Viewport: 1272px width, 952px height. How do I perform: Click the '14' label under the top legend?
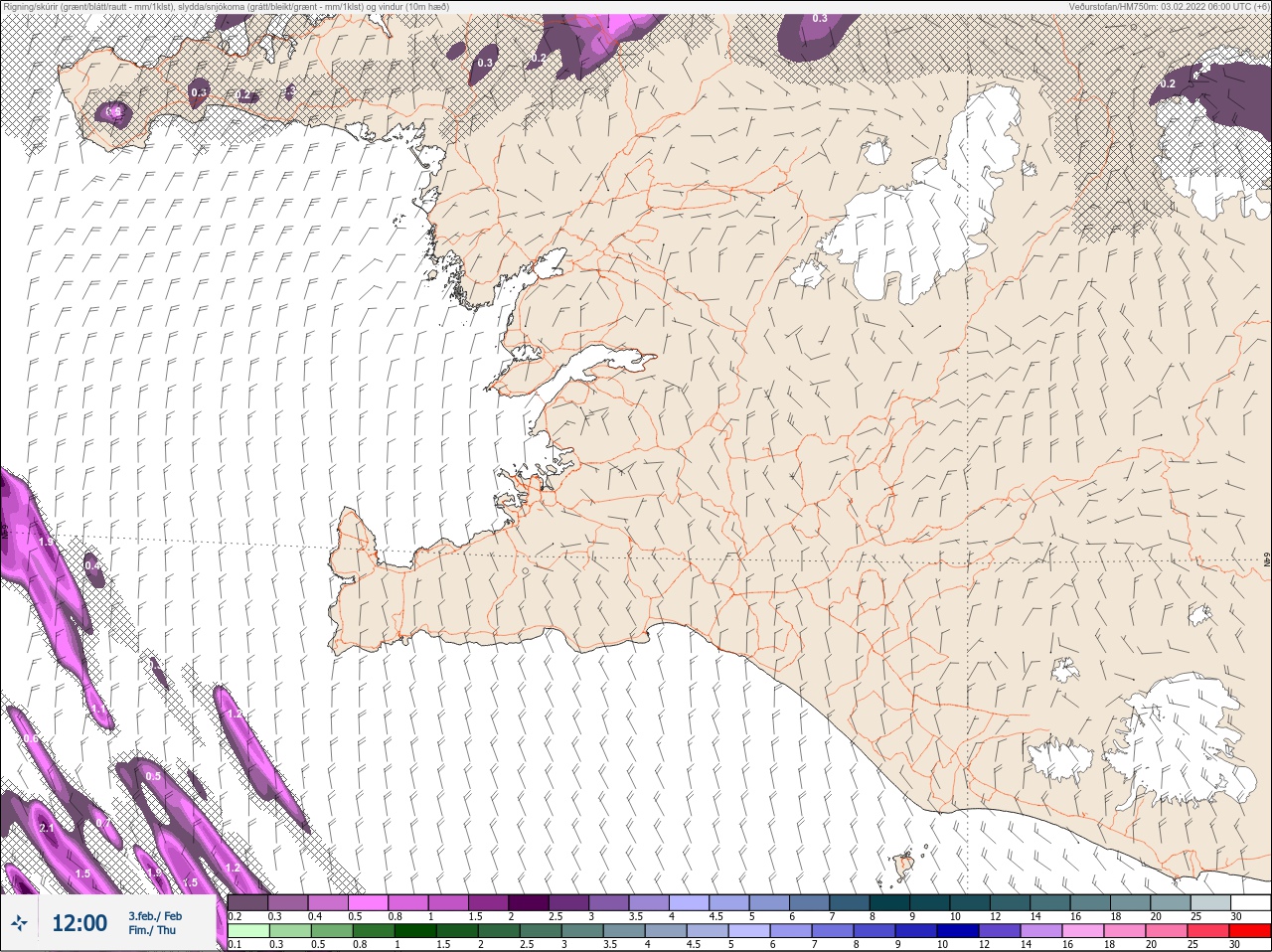coord(1035,916)
